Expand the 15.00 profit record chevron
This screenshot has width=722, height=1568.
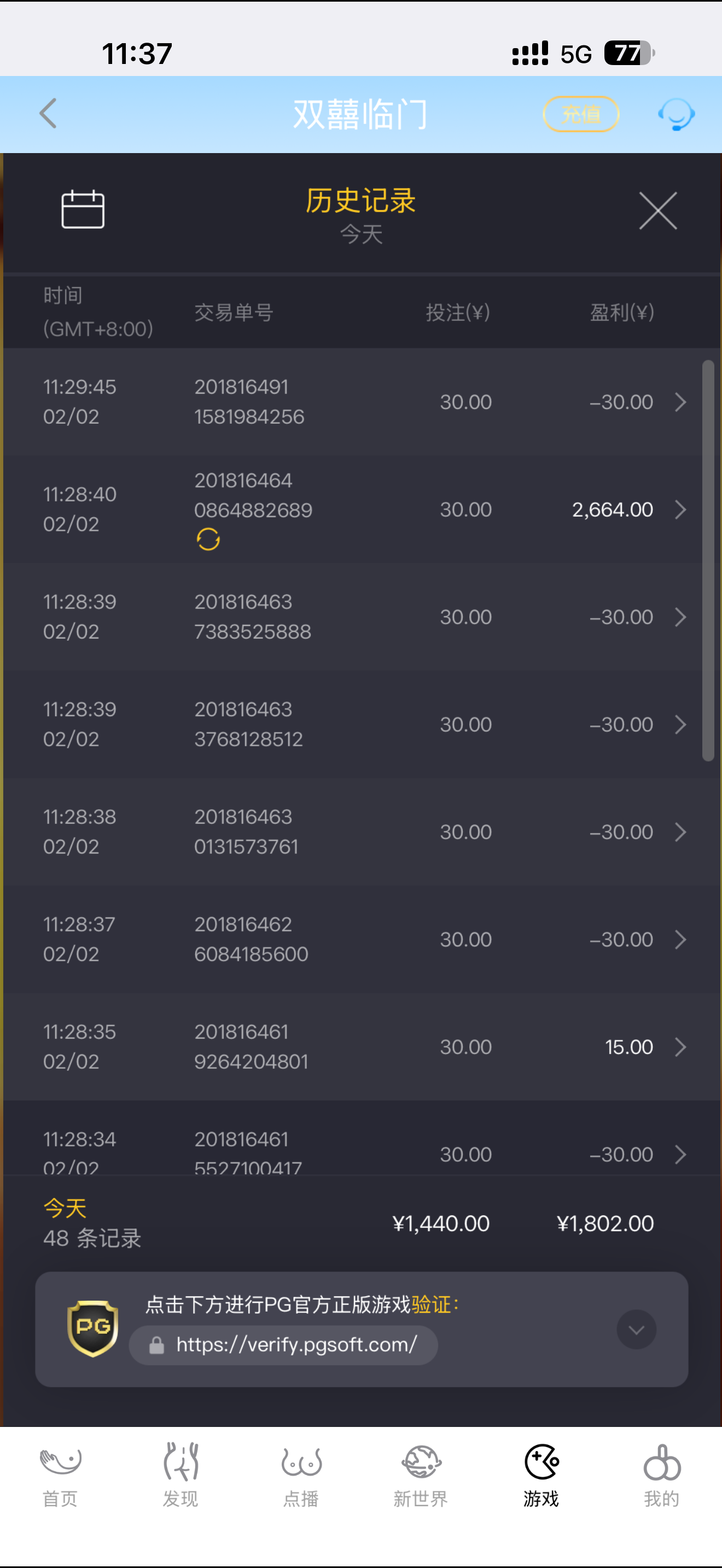(680, 1047)
